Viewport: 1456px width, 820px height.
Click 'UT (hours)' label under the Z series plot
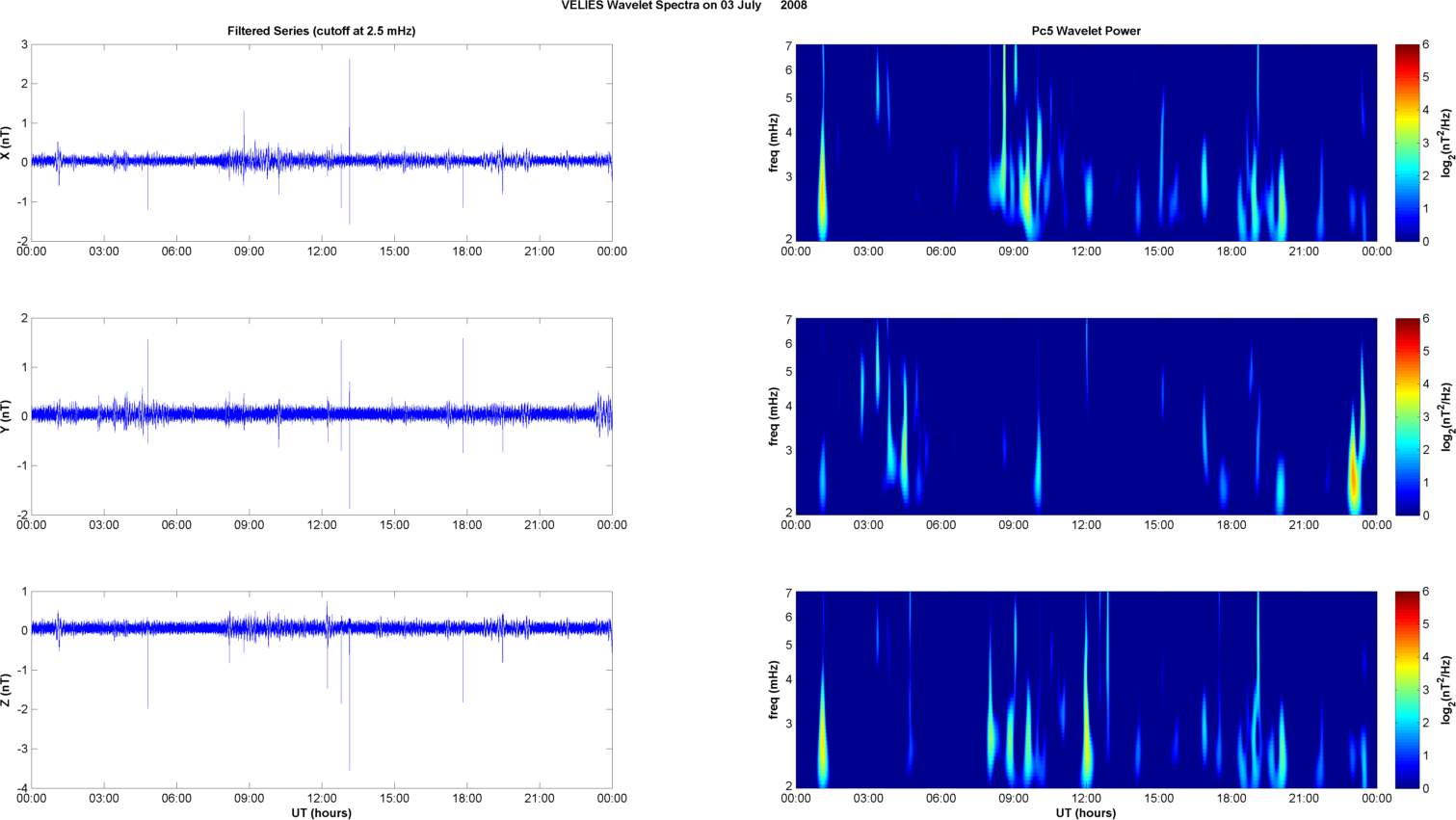[321, 813]
